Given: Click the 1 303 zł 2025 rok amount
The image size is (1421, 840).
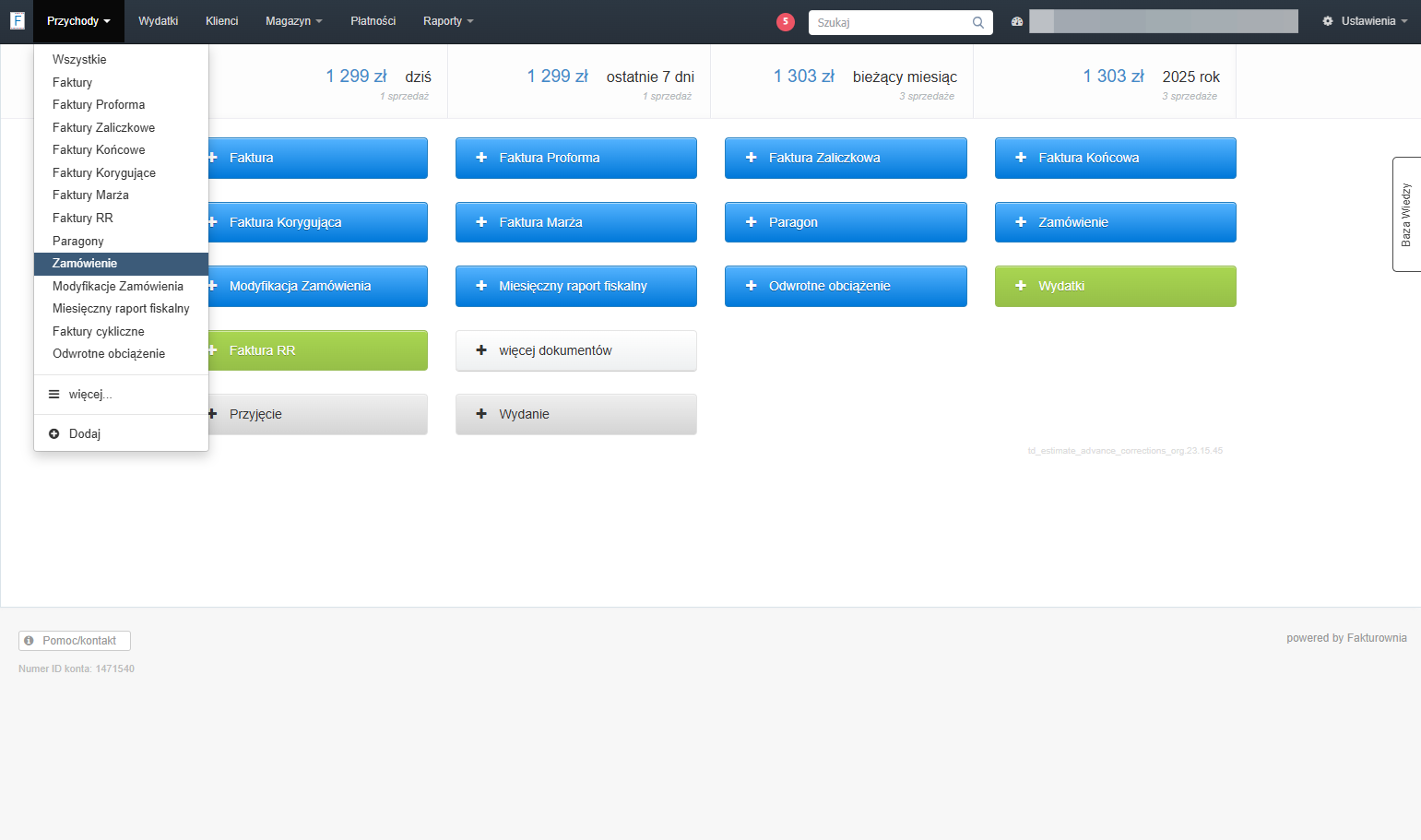Looking at the screenshot, I should 1114,77.
